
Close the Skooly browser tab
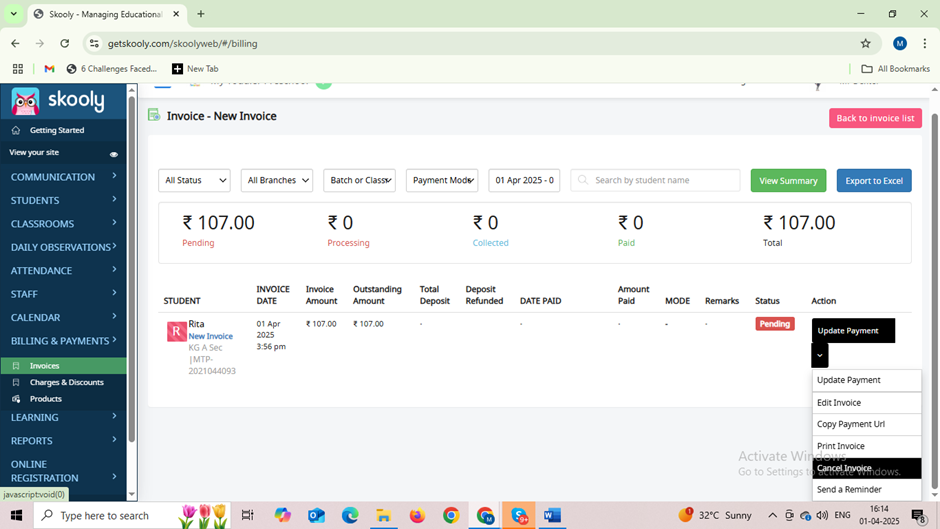[176, 14]
